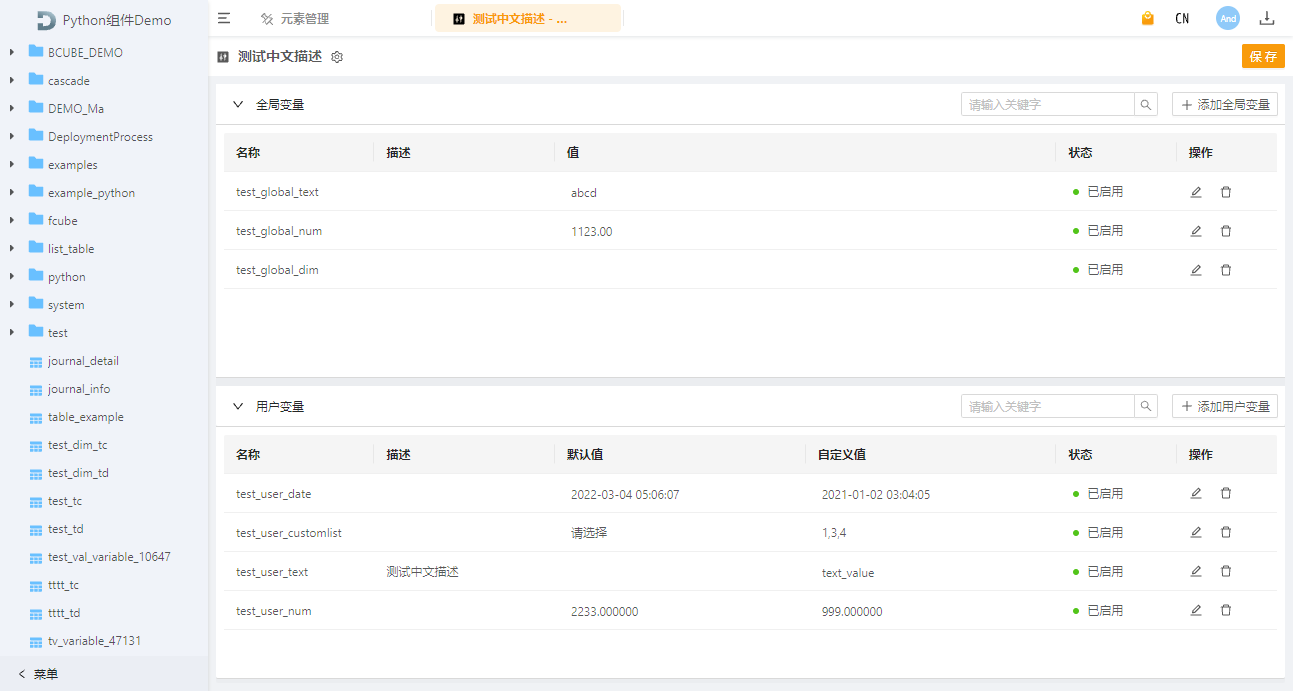This screenshot has height=691, width=1293.
Task: Delete the test_global_num variable via trash icon
Action: tap(1226, 231)
